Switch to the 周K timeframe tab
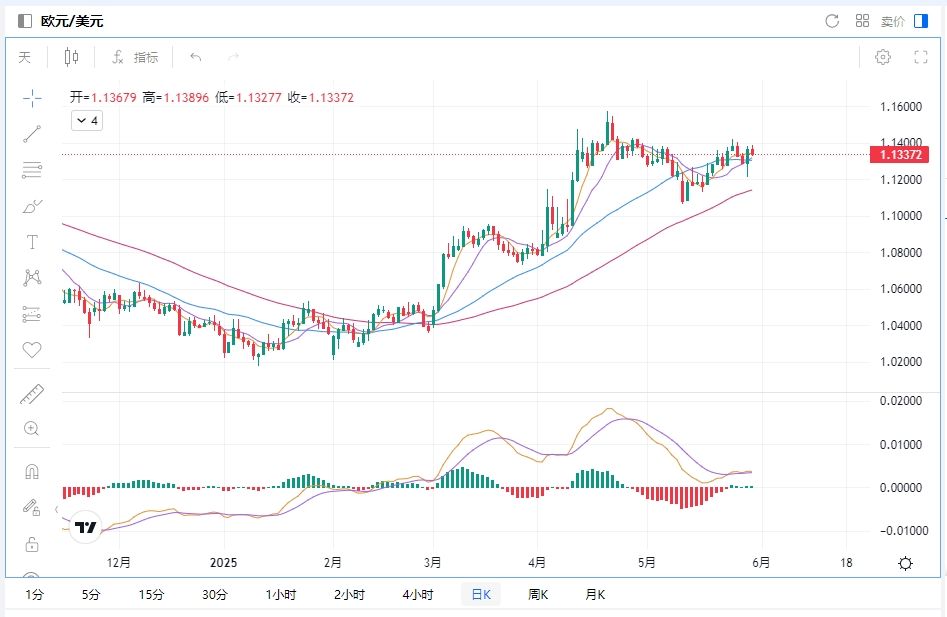Image resolution: width=947 pixels, height=617 pixels. point(538,594)
